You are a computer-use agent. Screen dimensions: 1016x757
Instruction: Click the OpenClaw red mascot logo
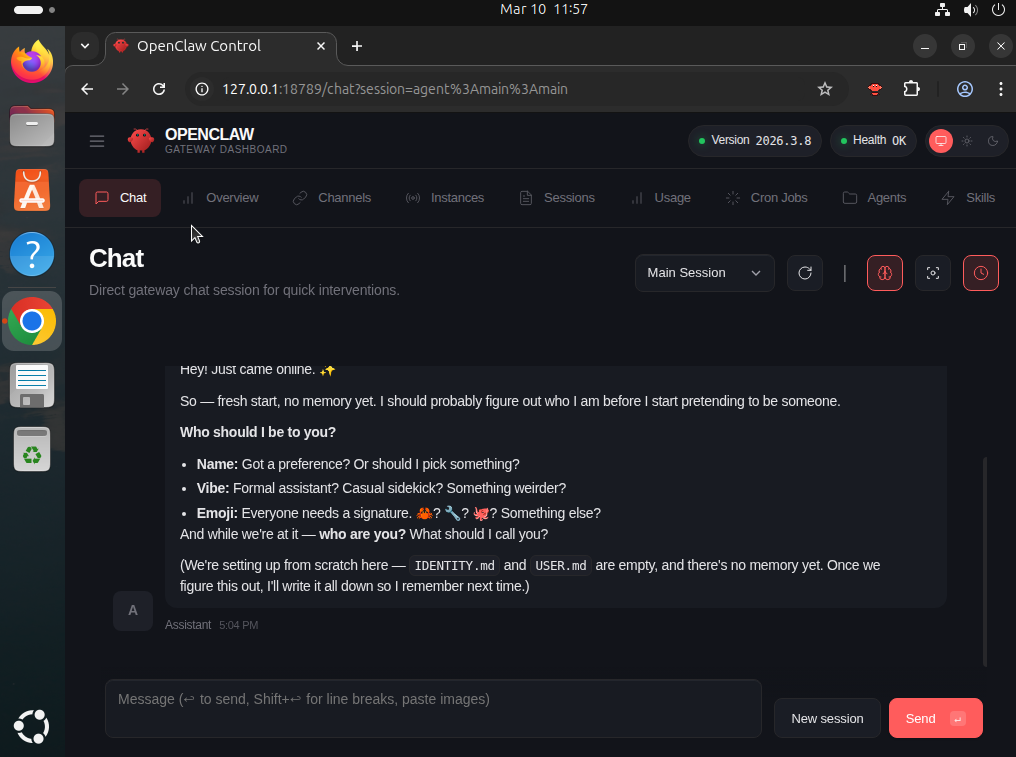141,141
